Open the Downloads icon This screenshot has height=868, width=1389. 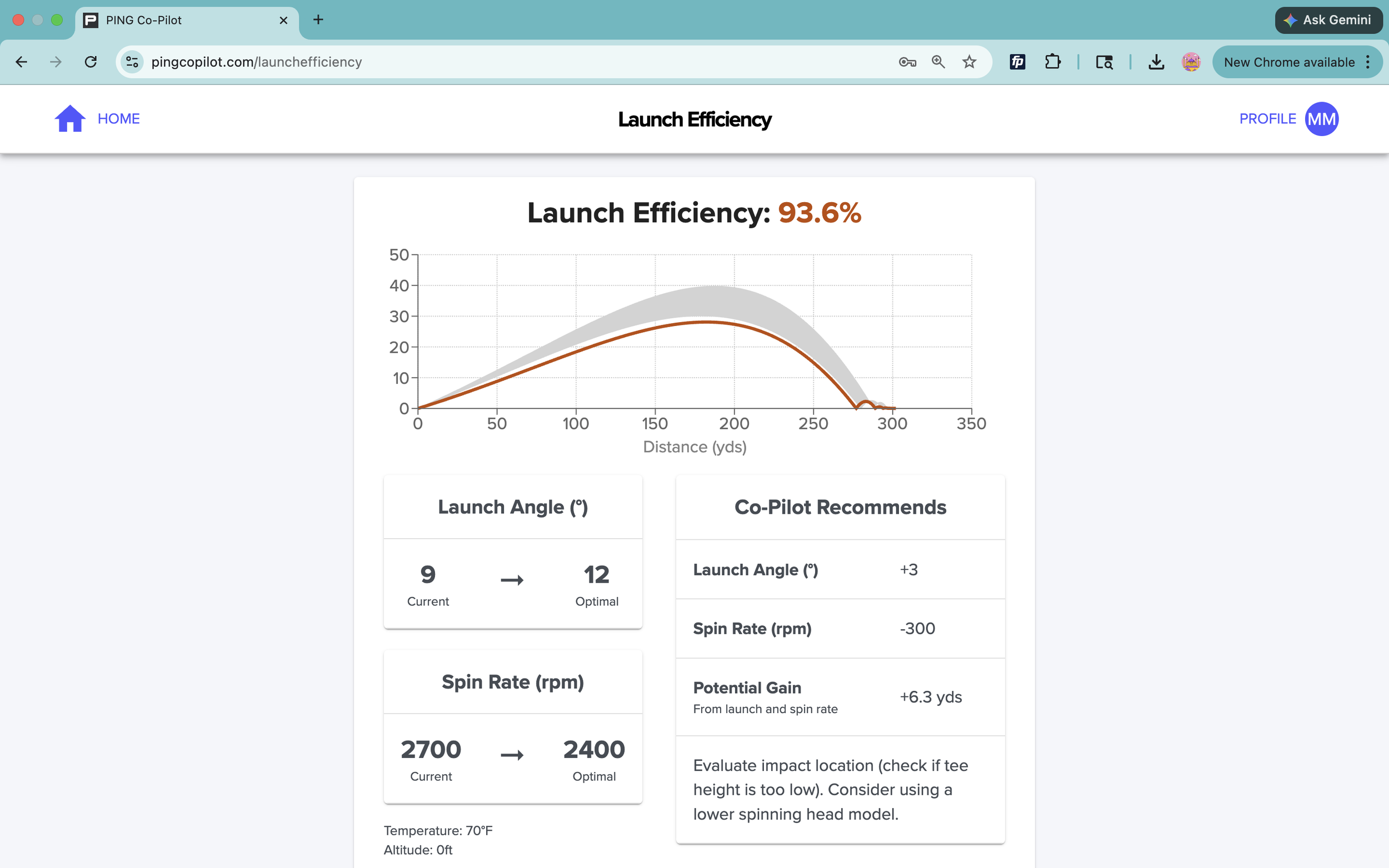point(1156,62)
